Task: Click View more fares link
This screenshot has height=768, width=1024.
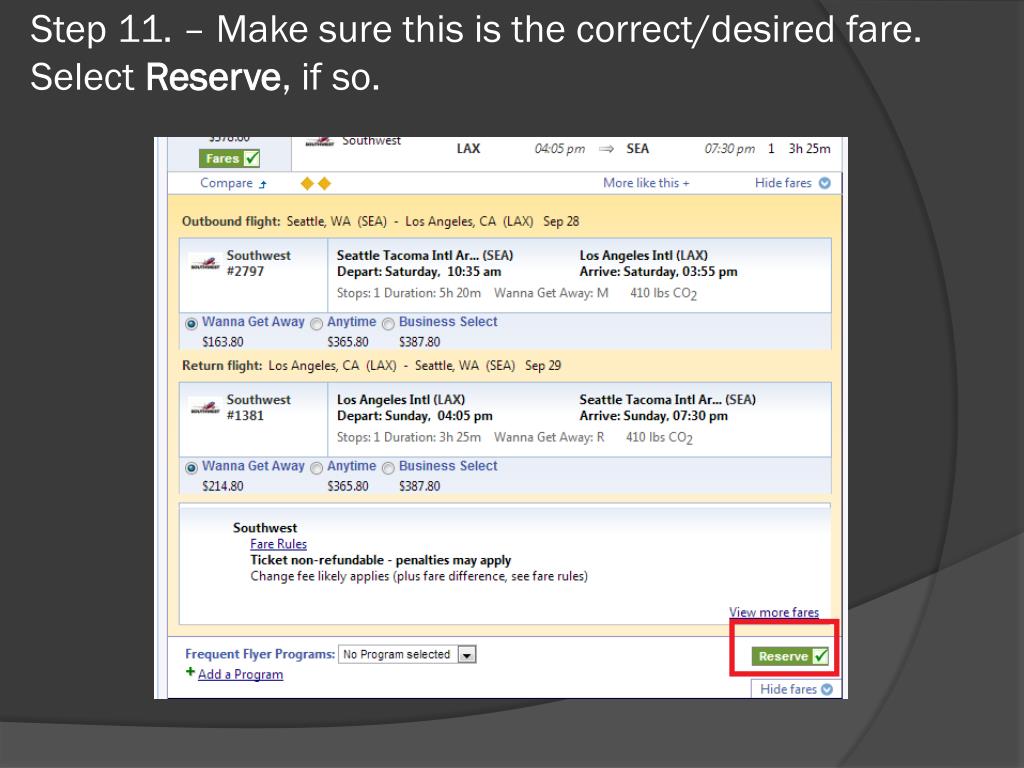Action: (774, 612)
